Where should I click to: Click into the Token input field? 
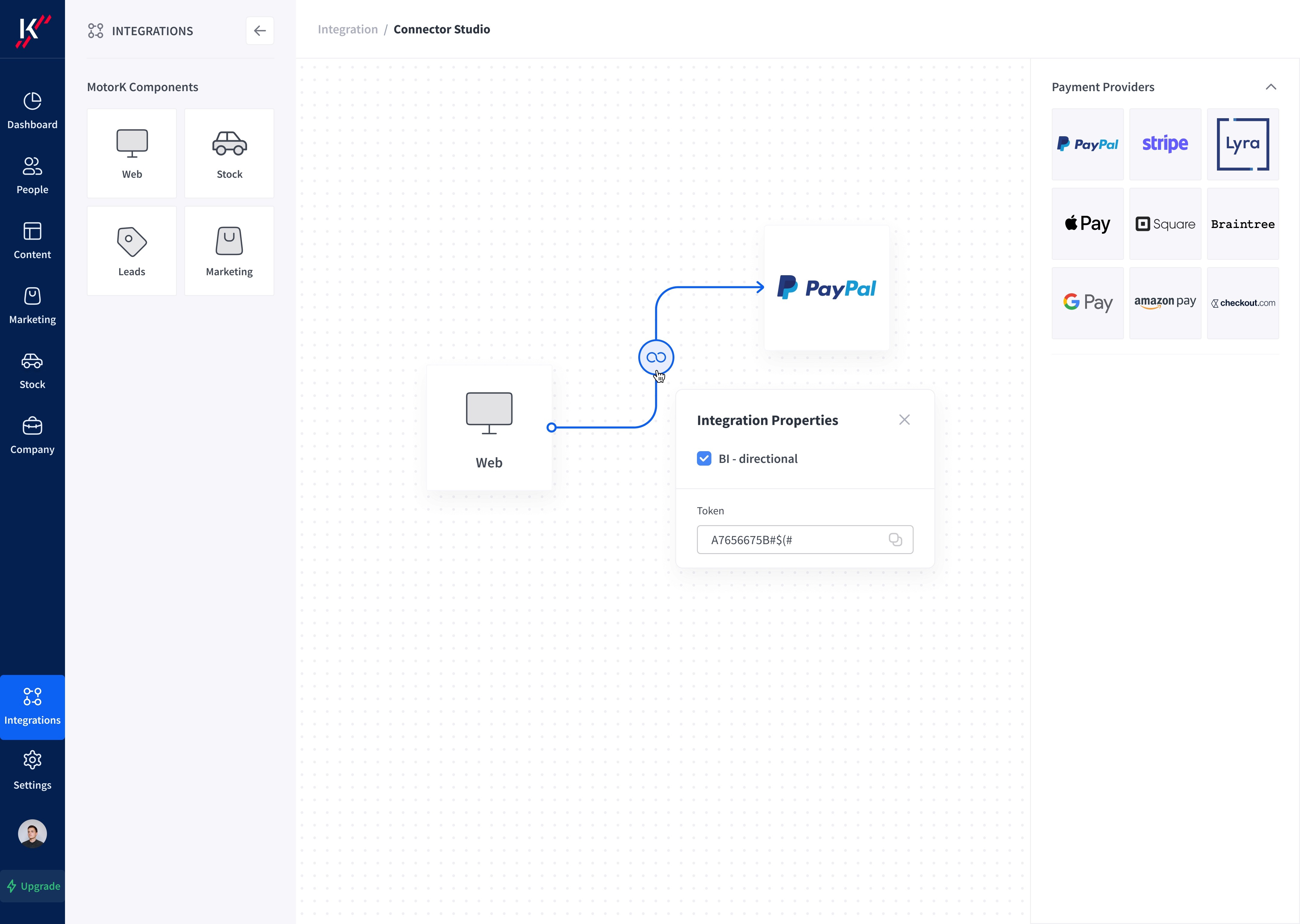coord(805,539)
